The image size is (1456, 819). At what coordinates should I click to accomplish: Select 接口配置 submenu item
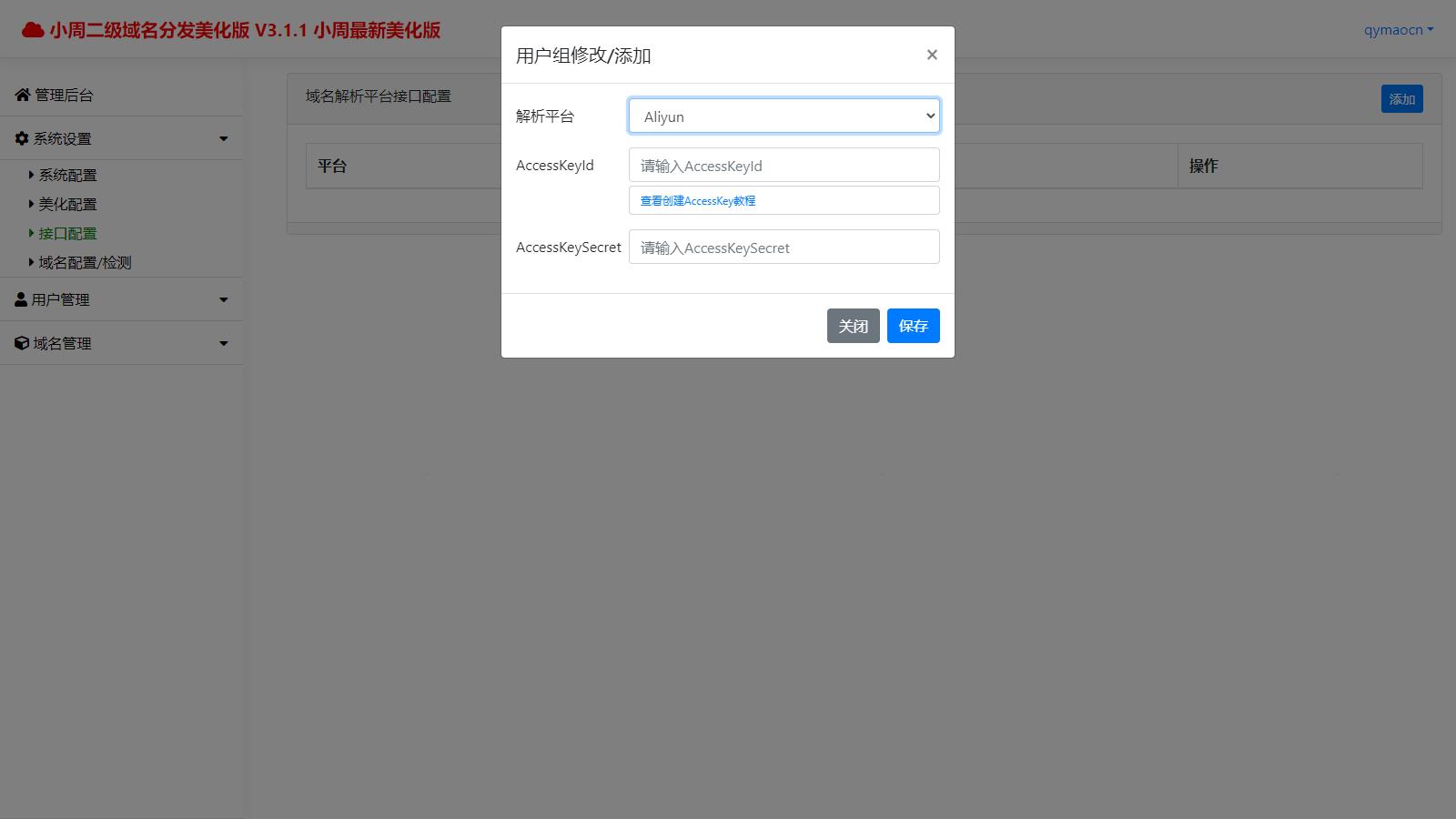pyautogui.click(x=67, y=233)
